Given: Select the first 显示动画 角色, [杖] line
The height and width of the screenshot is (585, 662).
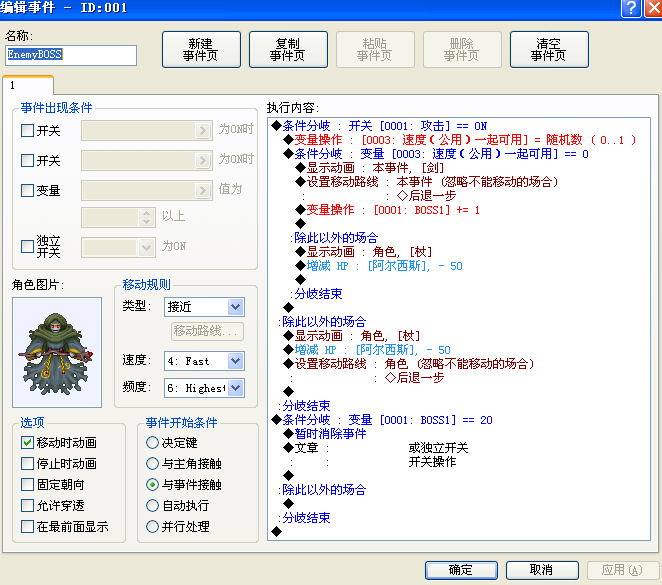Looking at the screenshot, I should [364, 252].
